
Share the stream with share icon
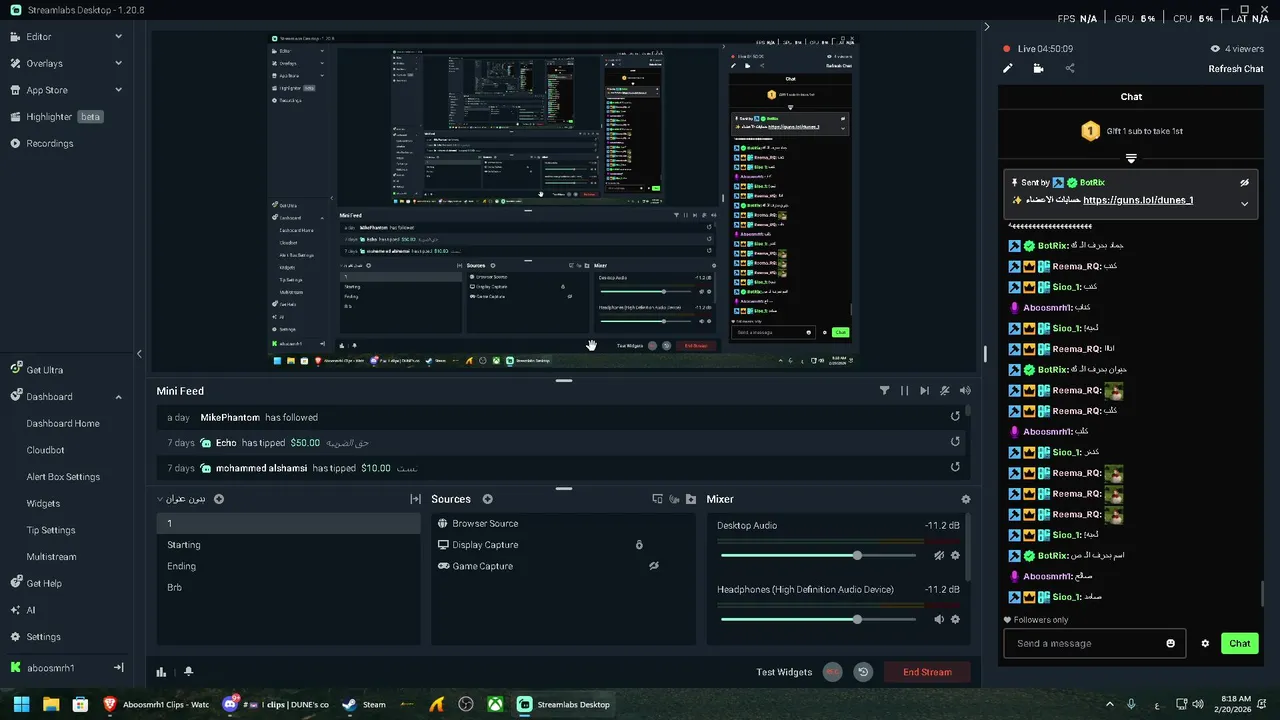(1070, 69)
